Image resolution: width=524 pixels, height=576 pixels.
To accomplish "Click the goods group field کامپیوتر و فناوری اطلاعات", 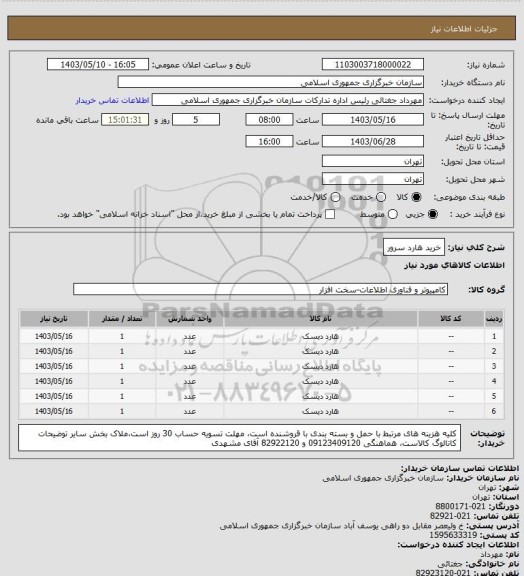I will tap(260, 289).
